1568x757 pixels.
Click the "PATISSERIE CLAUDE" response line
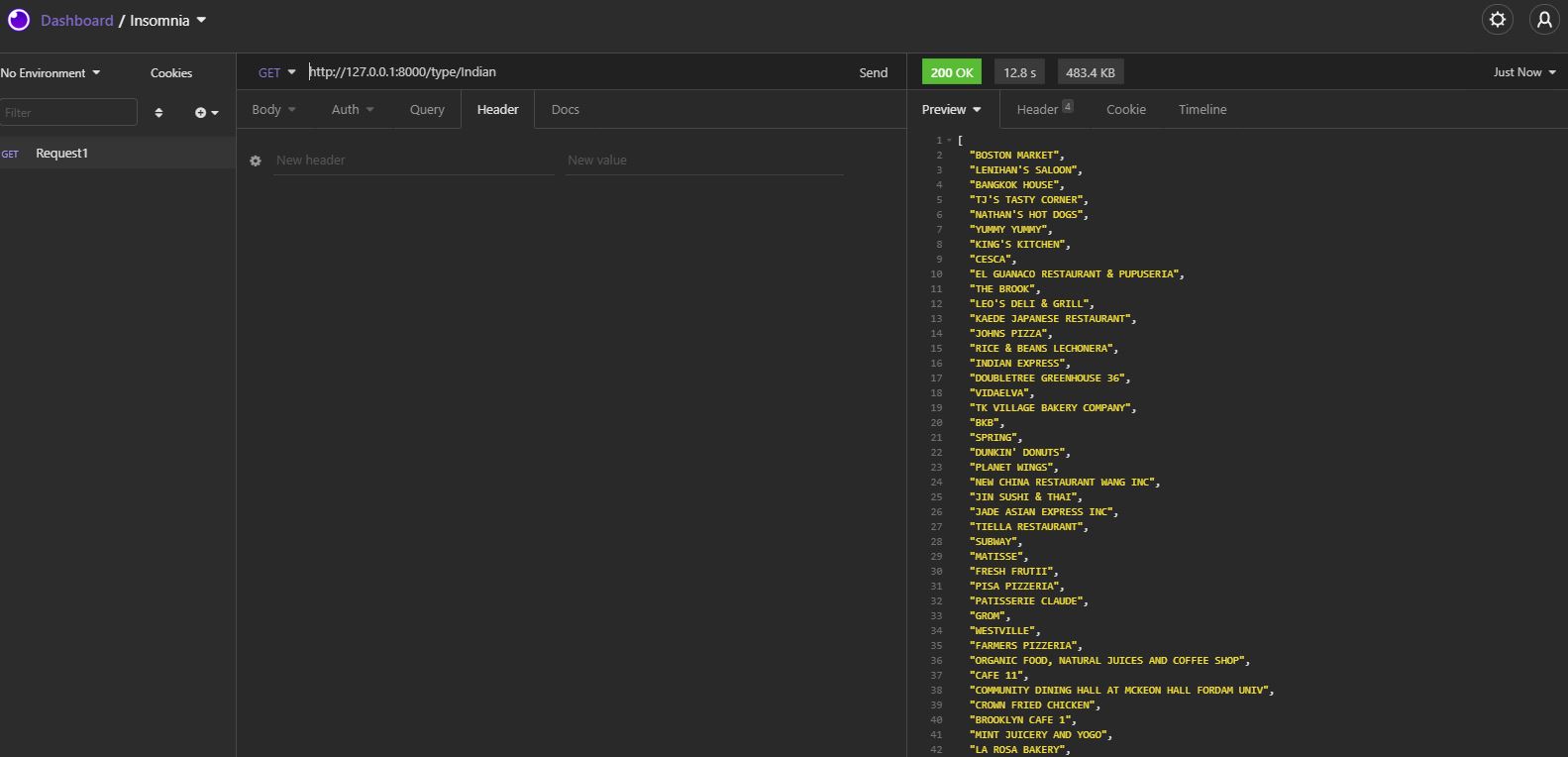point(1028,601)
